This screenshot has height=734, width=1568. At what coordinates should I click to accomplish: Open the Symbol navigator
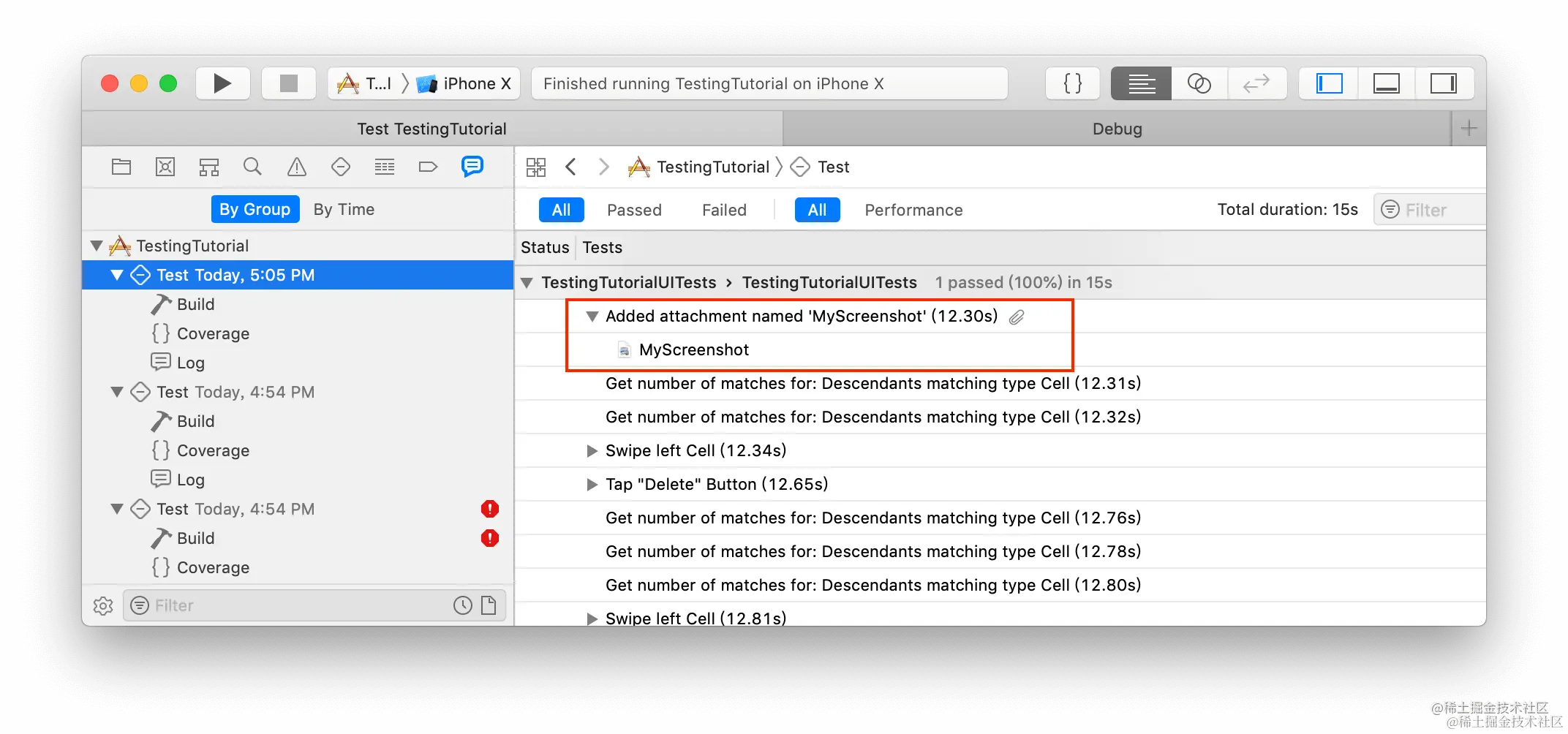[209, 167]
